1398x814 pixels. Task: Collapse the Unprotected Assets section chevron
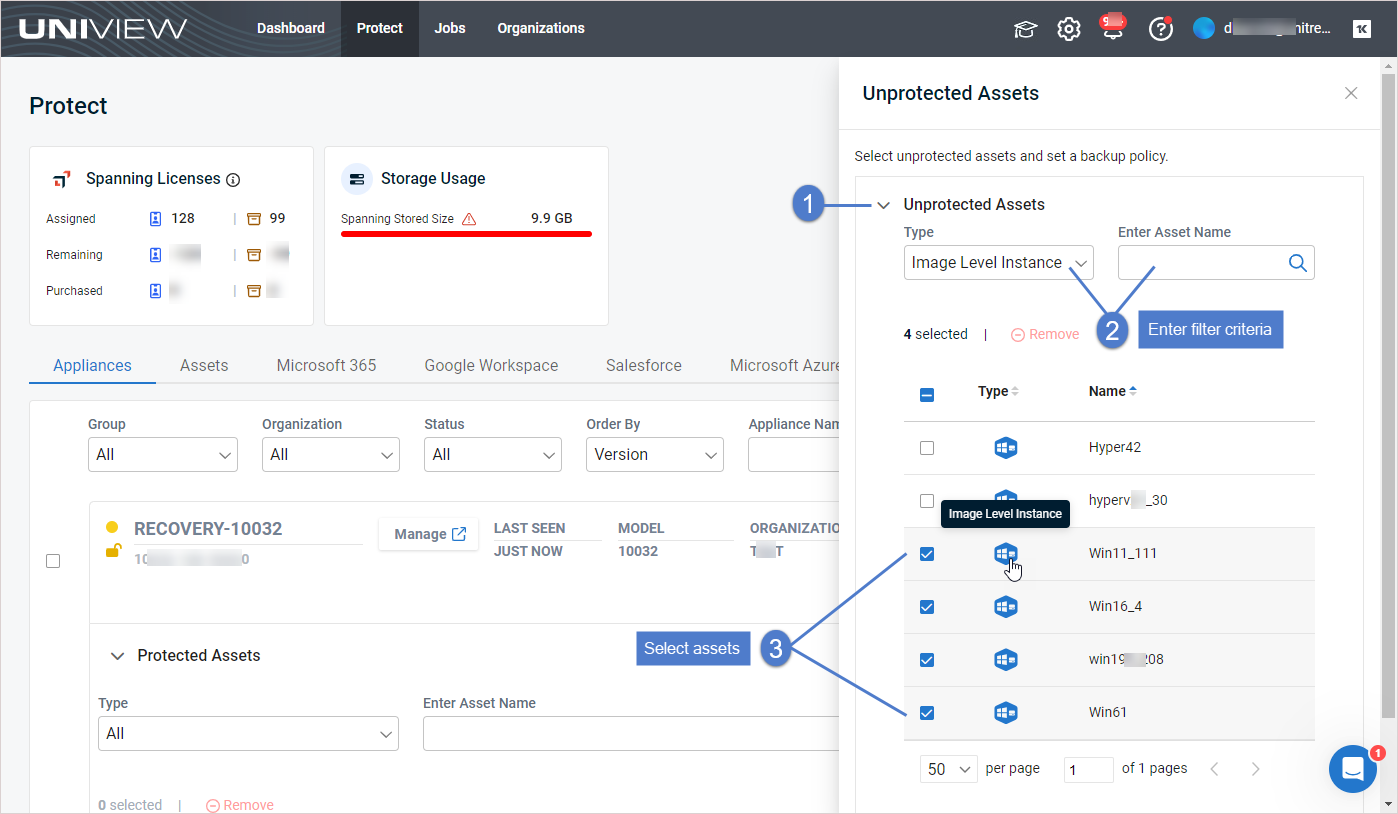[883, 204]
